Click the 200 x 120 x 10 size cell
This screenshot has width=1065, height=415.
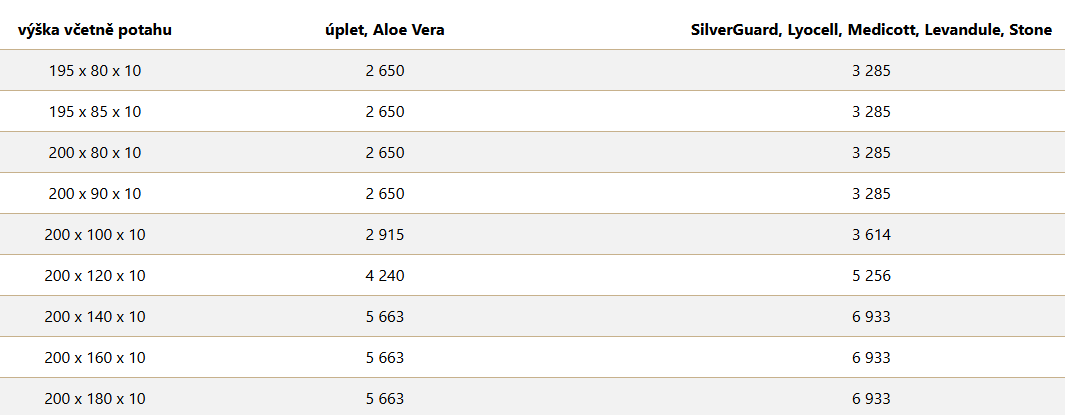(x=95, y=276)
